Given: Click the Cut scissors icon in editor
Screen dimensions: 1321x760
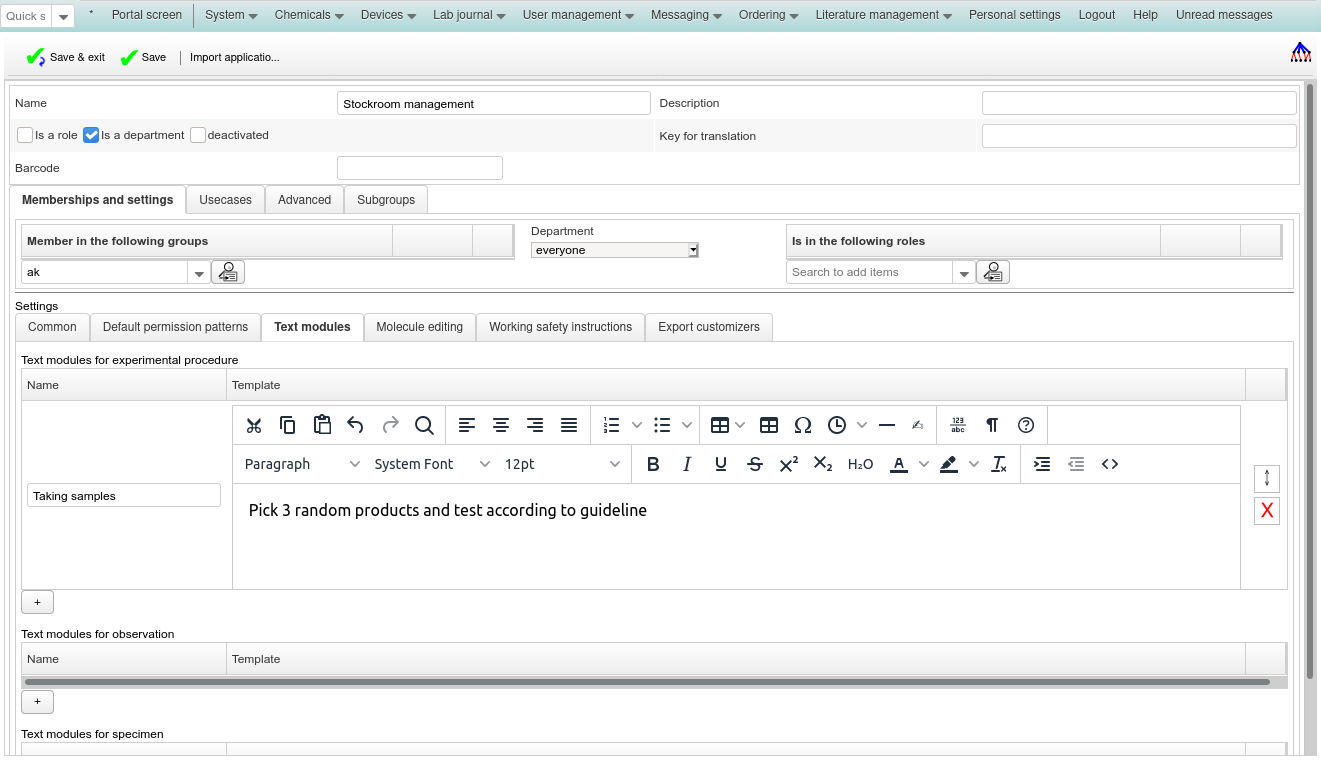Looking at the screenshot, I should pyautogui.click(x=254, y=425).
